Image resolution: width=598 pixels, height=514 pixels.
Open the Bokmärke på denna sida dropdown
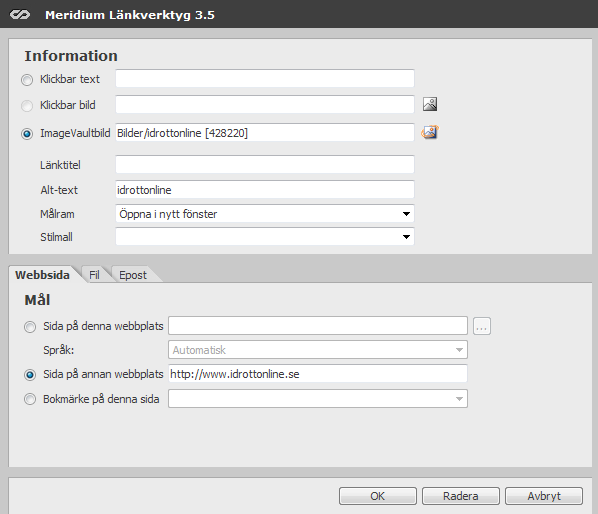click(x=318, y=399)
